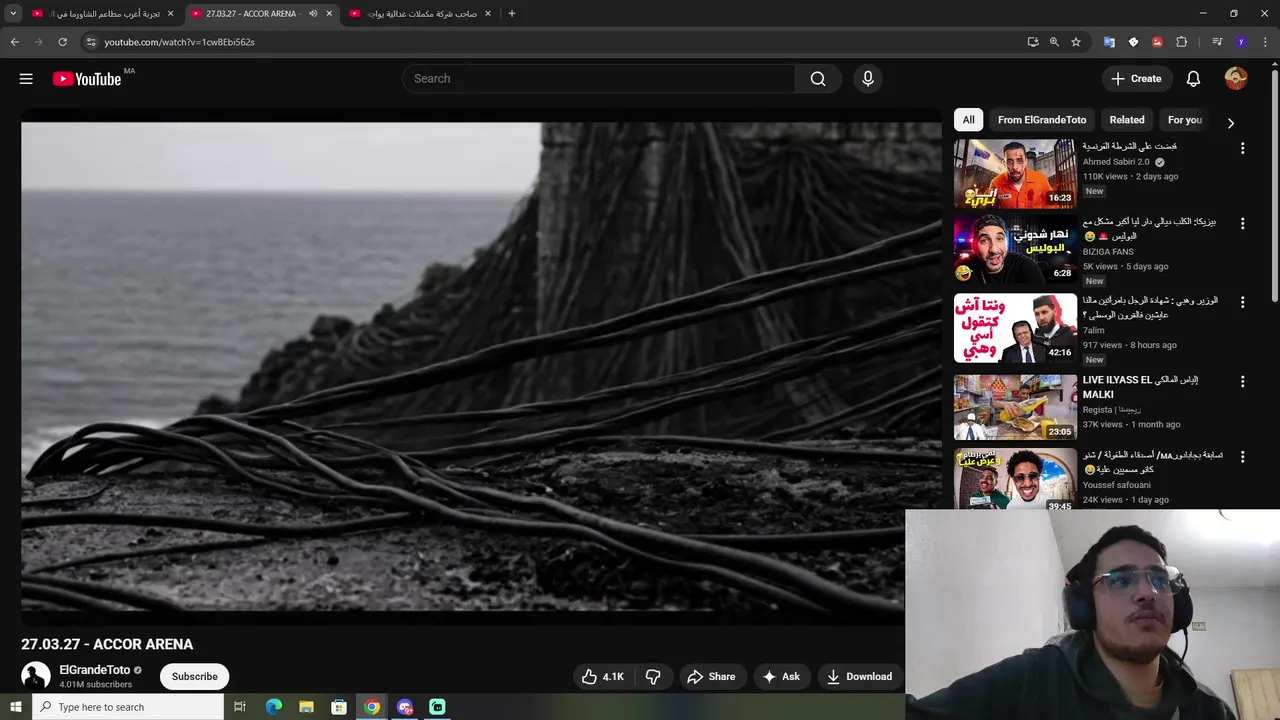Open the Extensions puzzle menu

click(x=1181, y=42)
